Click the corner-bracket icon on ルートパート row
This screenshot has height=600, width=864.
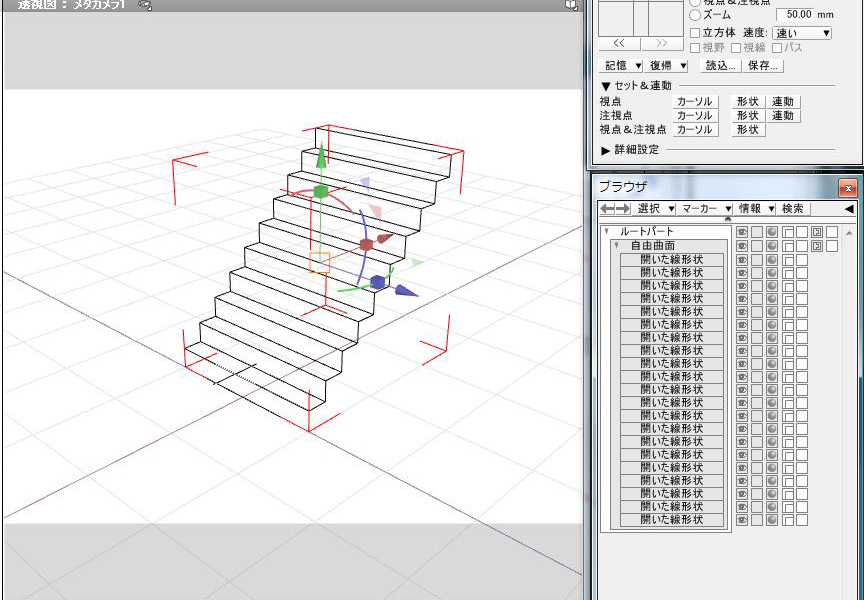click(788, 232)
